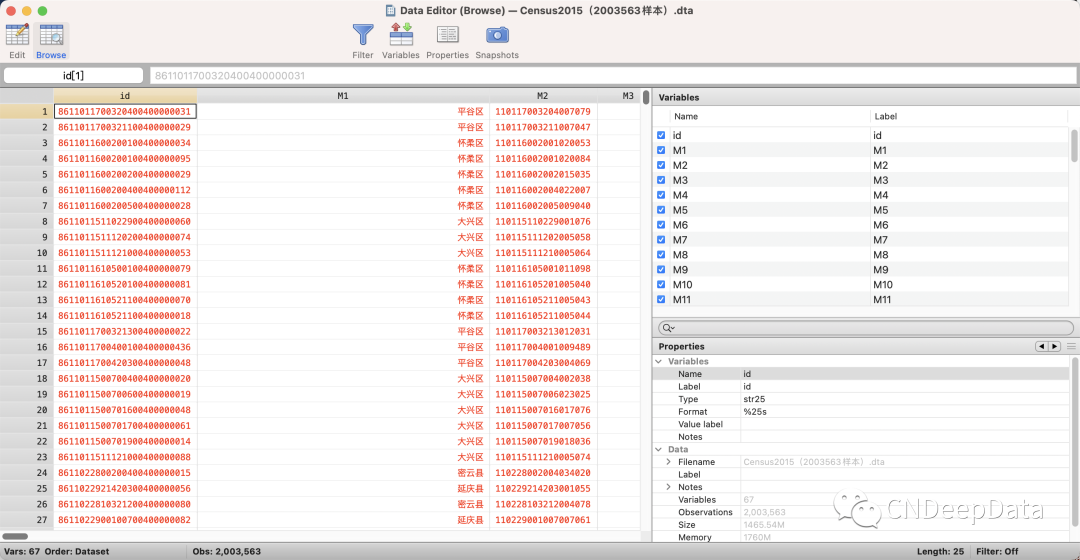Click the Label property row under Variables
Screen dimensions: 1080x560
click(861, 386)
